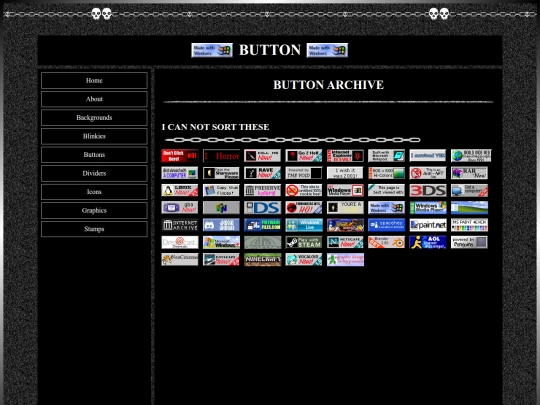Screen dimensions: 540x405
Task: Click the Windows XP Bliss wallpaper badge
Action: click(469, 208)
